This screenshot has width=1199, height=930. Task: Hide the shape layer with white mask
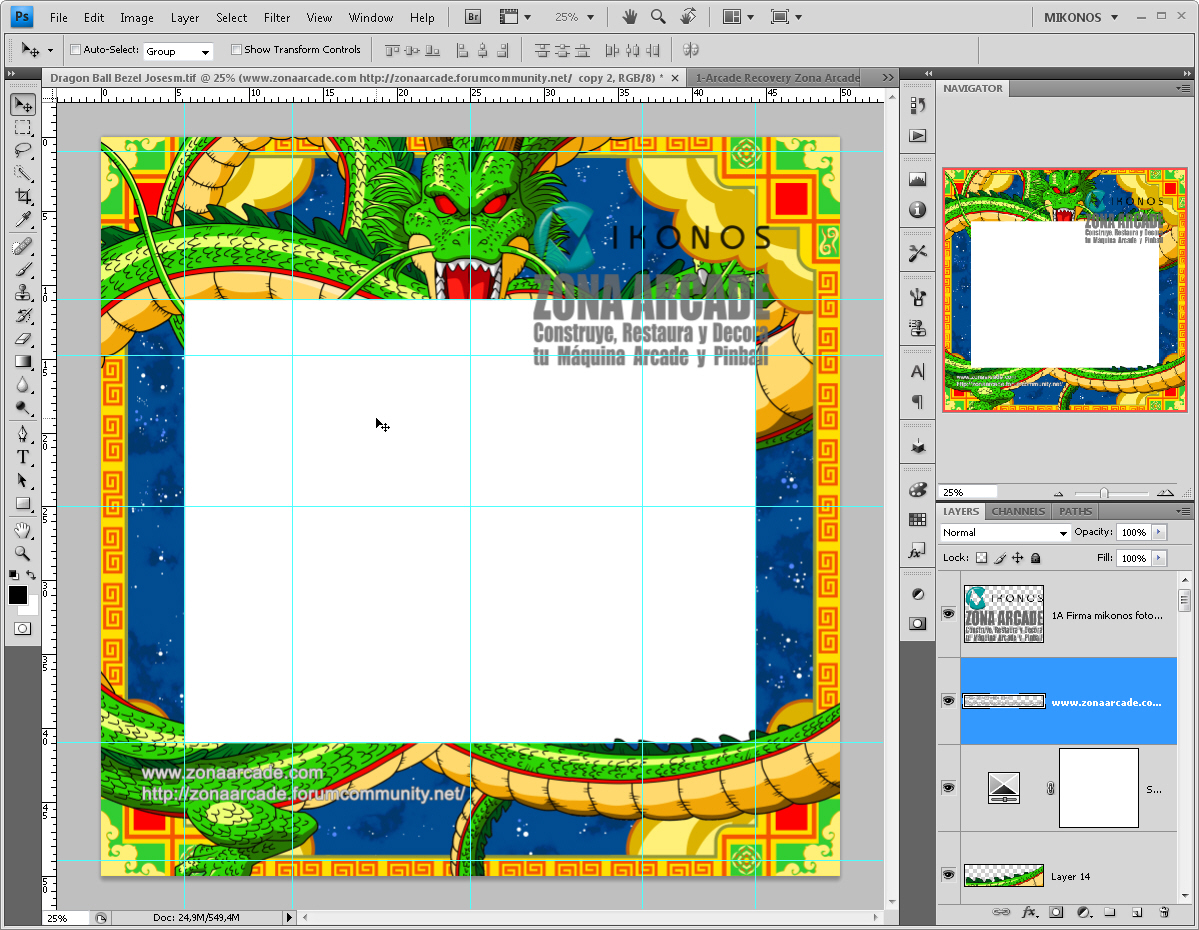click(948, 788)
